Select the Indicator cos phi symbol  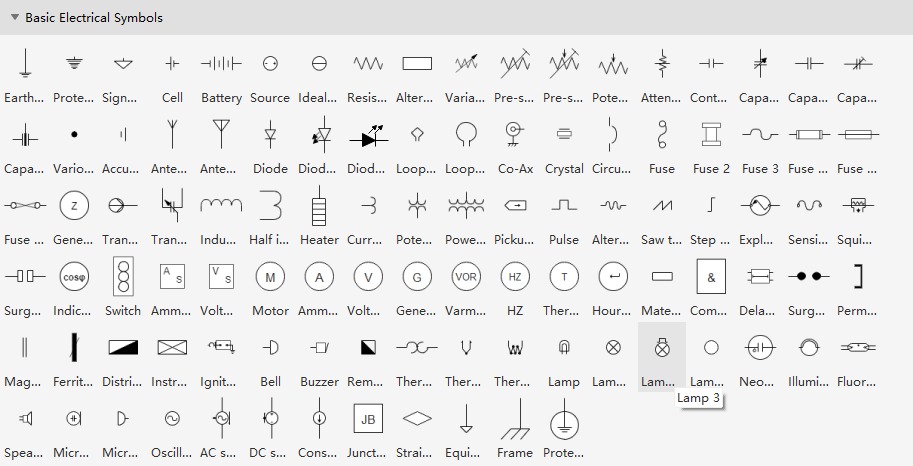74,277
